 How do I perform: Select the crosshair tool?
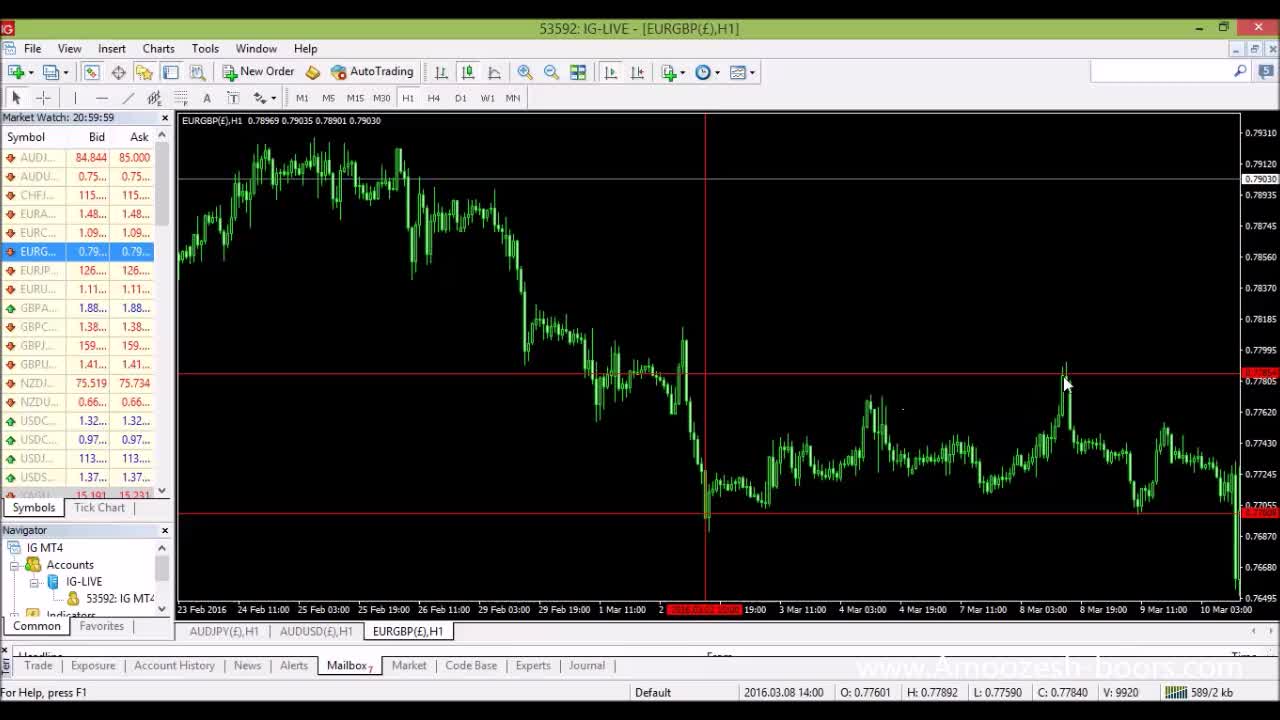(43, 98)
